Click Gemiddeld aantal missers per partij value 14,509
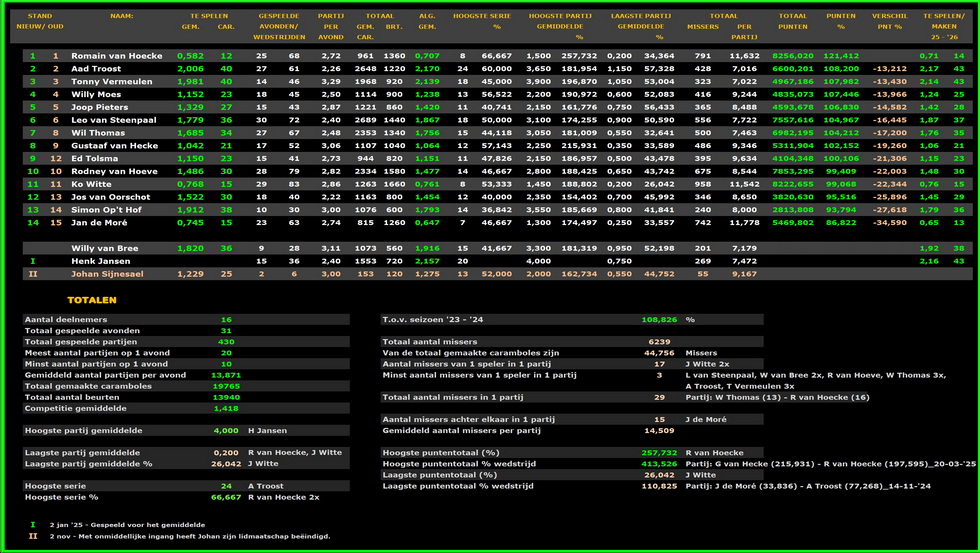980x553 pixels. pyautogui.click(x=659, y=431)
